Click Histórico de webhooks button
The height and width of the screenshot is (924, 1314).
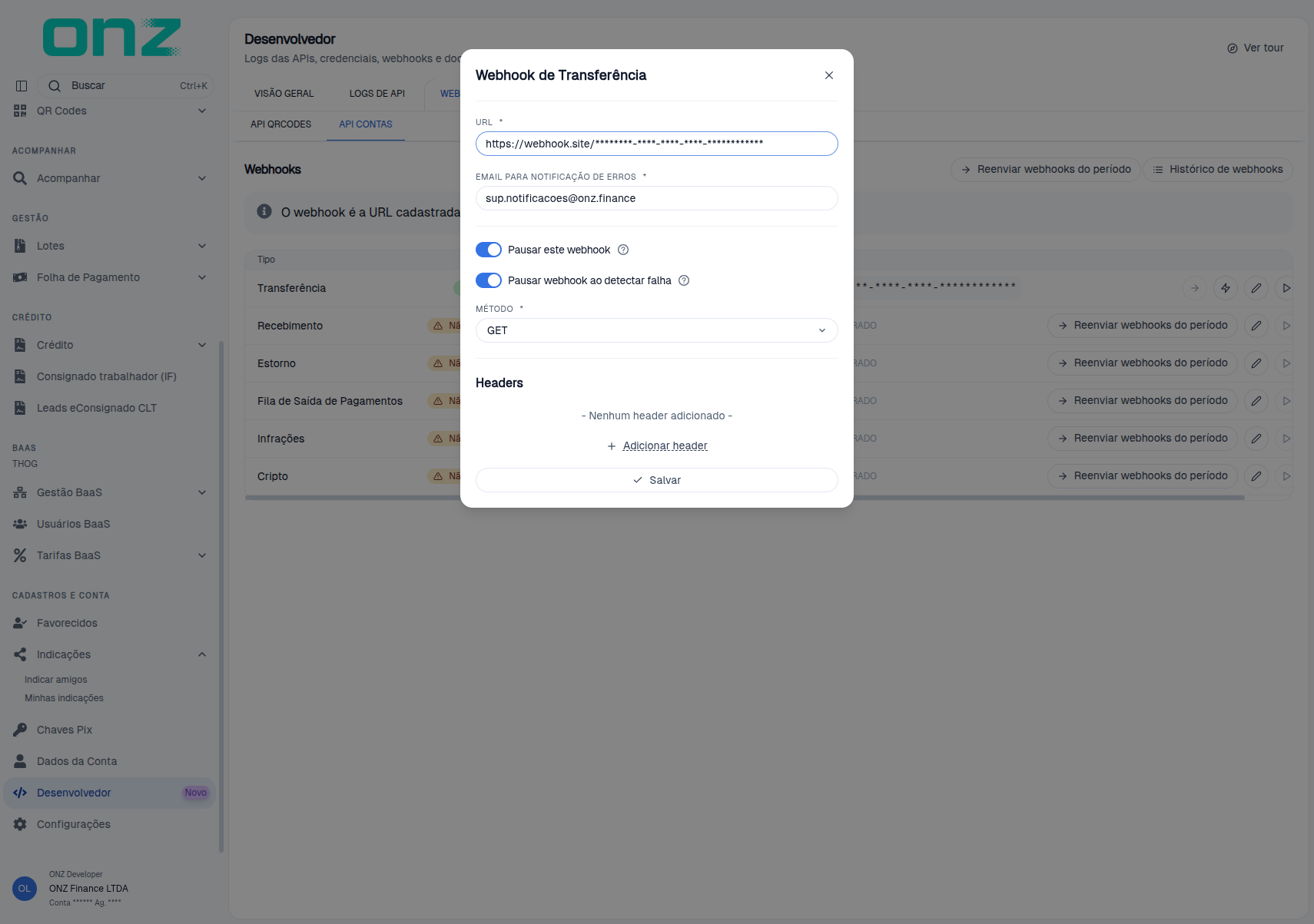tap(1218, 169)
